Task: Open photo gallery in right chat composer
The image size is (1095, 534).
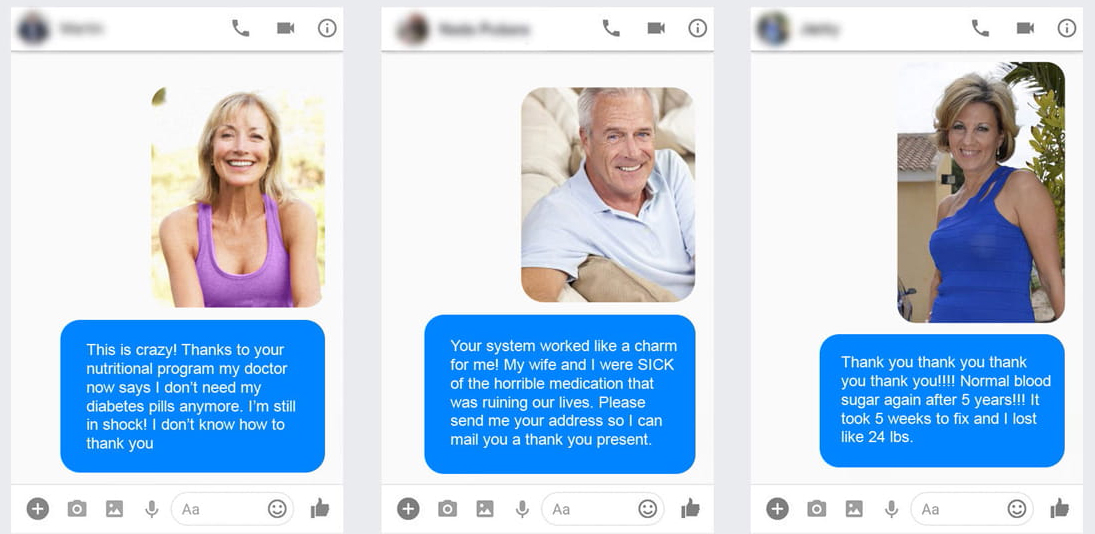Action: tap(854, 509)
